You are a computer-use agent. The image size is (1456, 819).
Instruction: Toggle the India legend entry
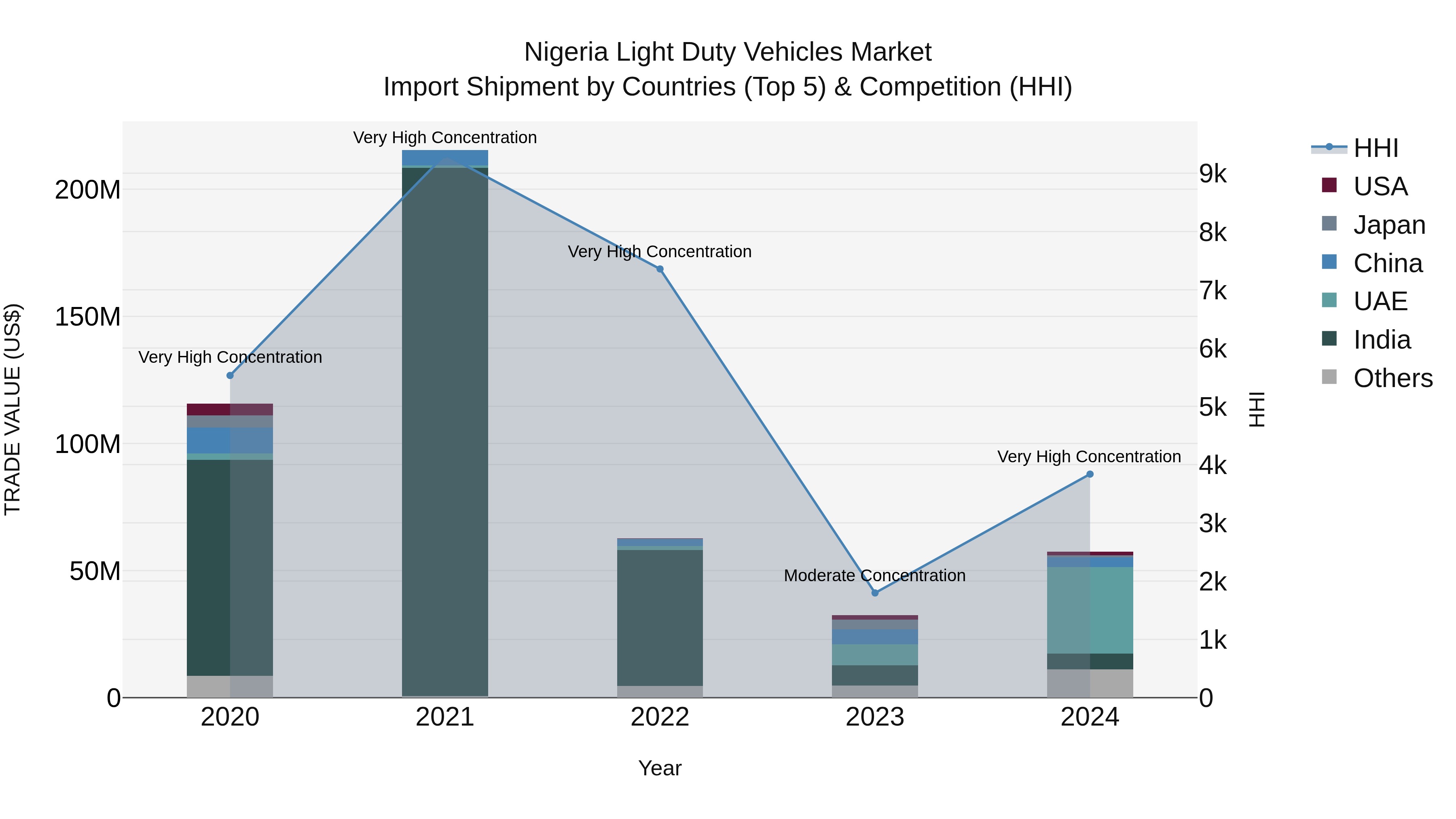click(1366, 339)
